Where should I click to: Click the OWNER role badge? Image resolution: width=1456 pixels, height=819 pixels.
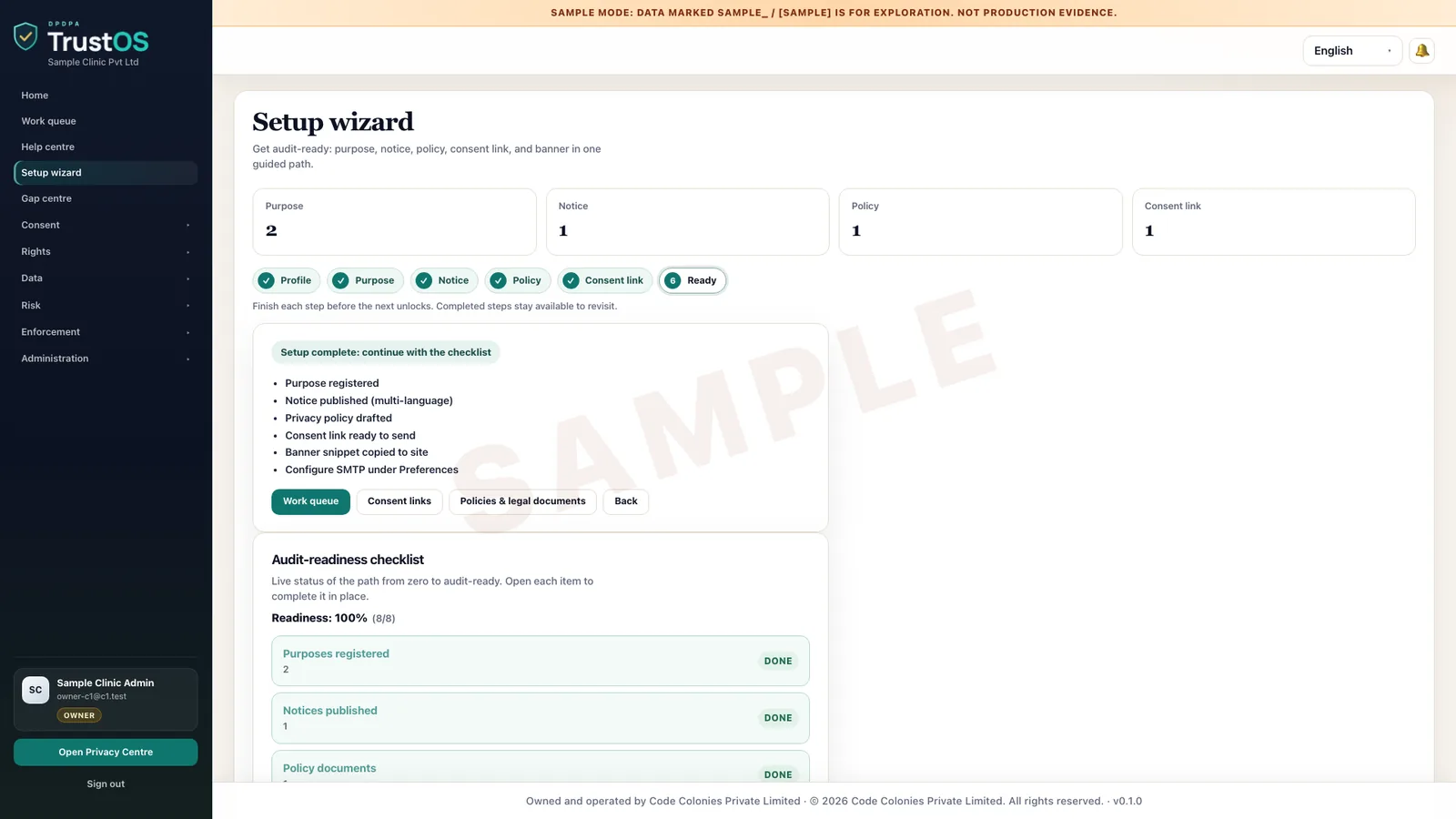click(x=79, y=715)
